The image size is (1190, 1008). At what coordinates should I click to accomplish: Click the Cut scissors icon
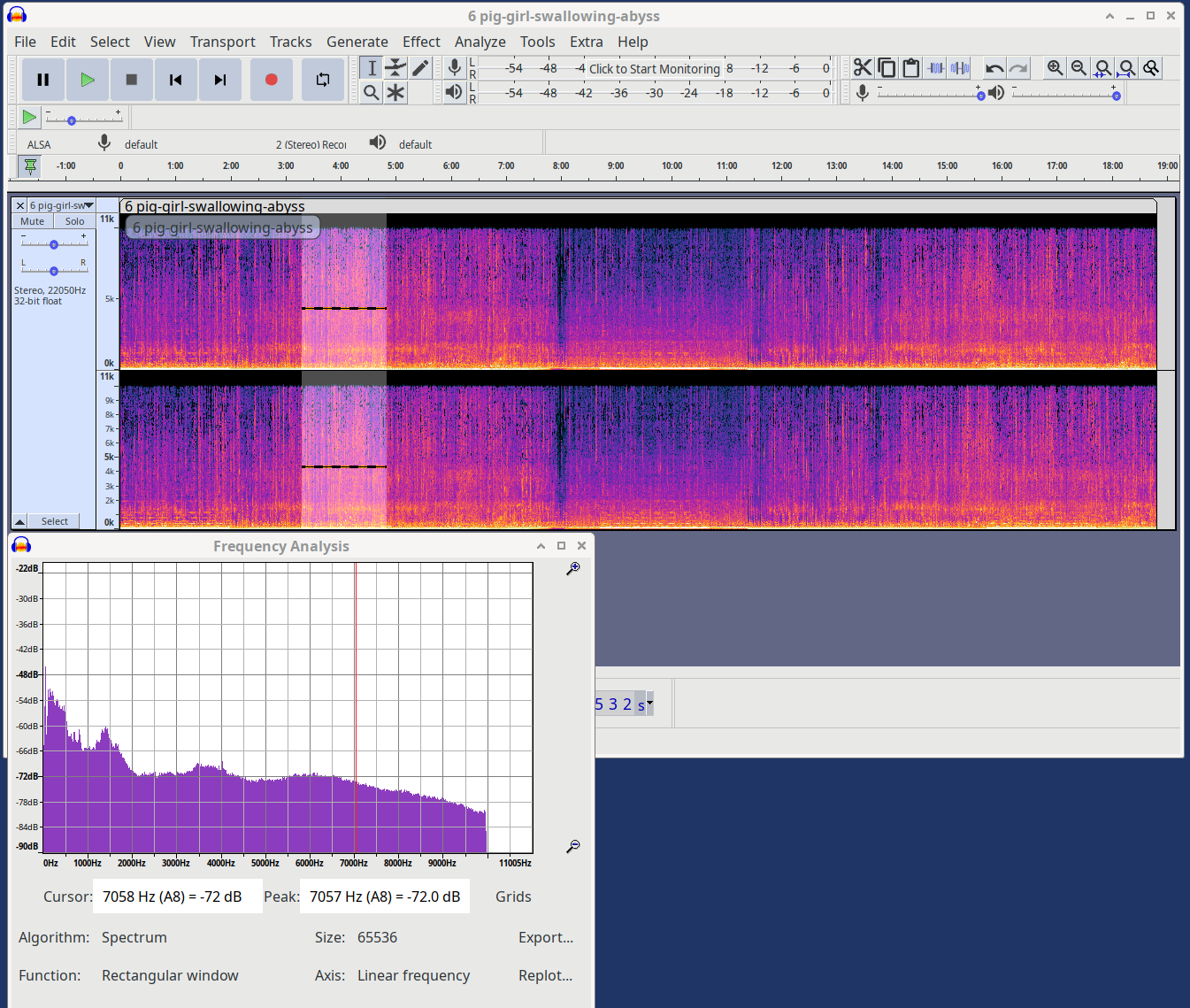pos(863,68)
